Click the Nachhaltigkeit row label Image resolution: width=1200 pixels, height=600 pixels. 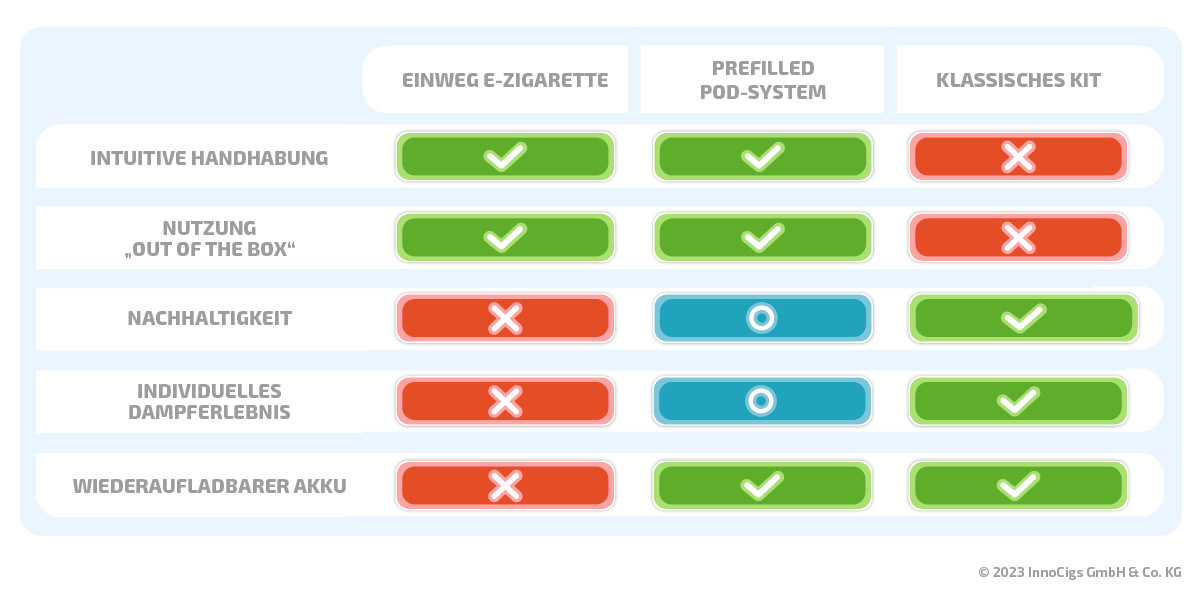210,319
